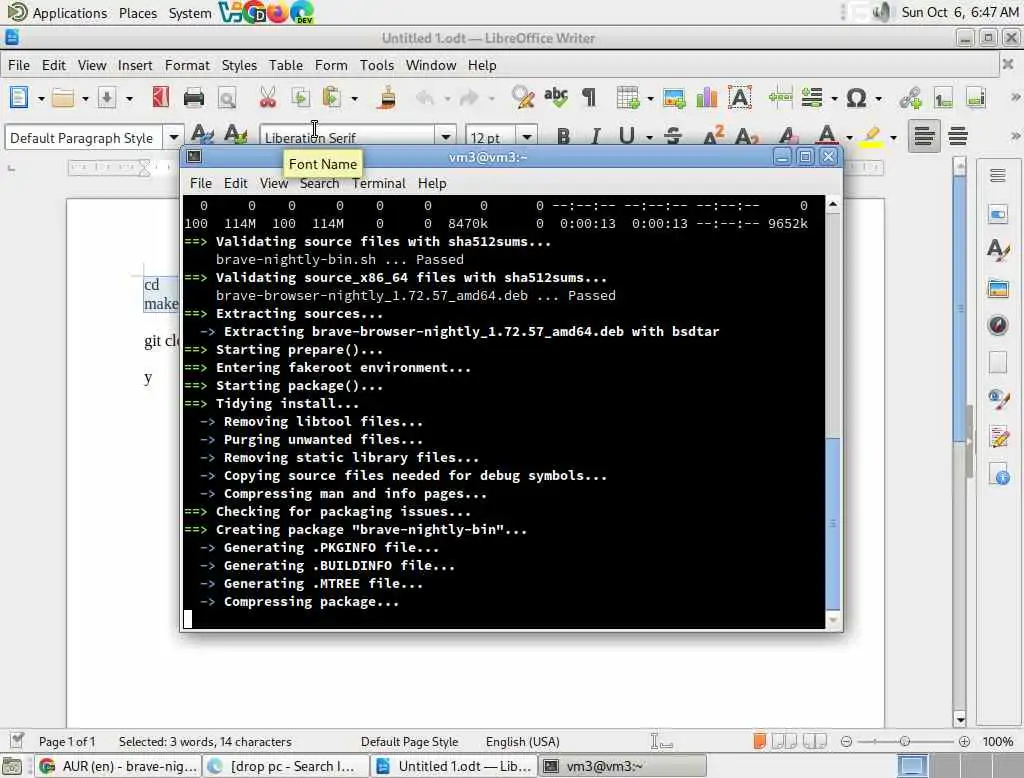Screen dimensions: 1024x778
Task: Select the Clone Formatting paintbrush
Action: click(x=387, y=98)
